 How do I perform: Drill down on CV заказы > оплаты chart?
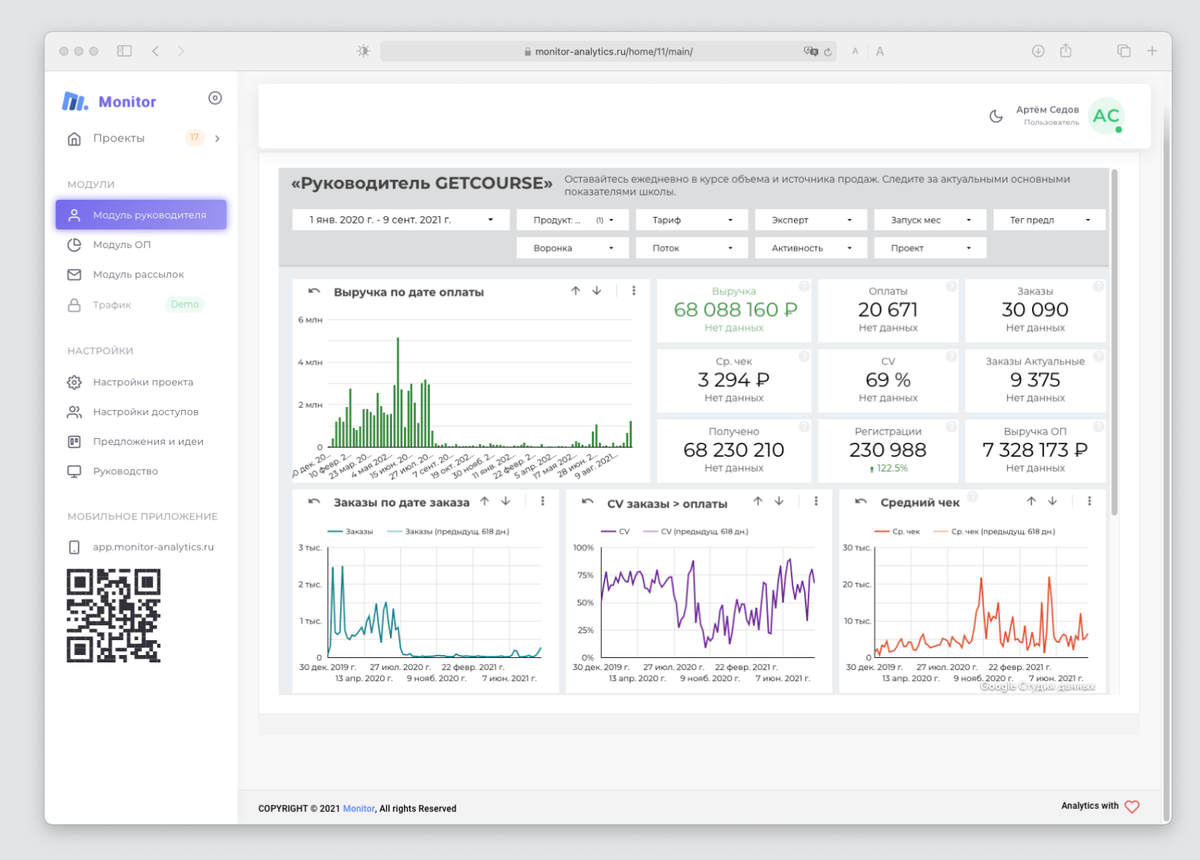pyautogui.click(x=779, y=502)
